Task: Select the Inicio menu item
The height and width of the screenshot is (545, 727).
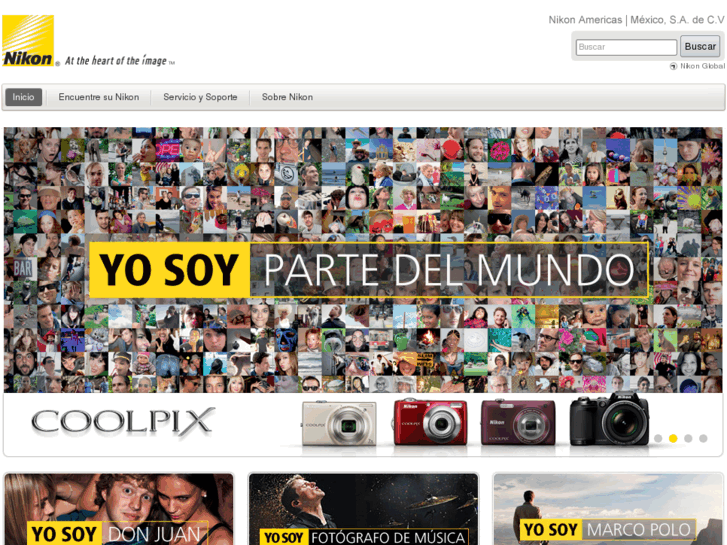Action: click(23, 97)
